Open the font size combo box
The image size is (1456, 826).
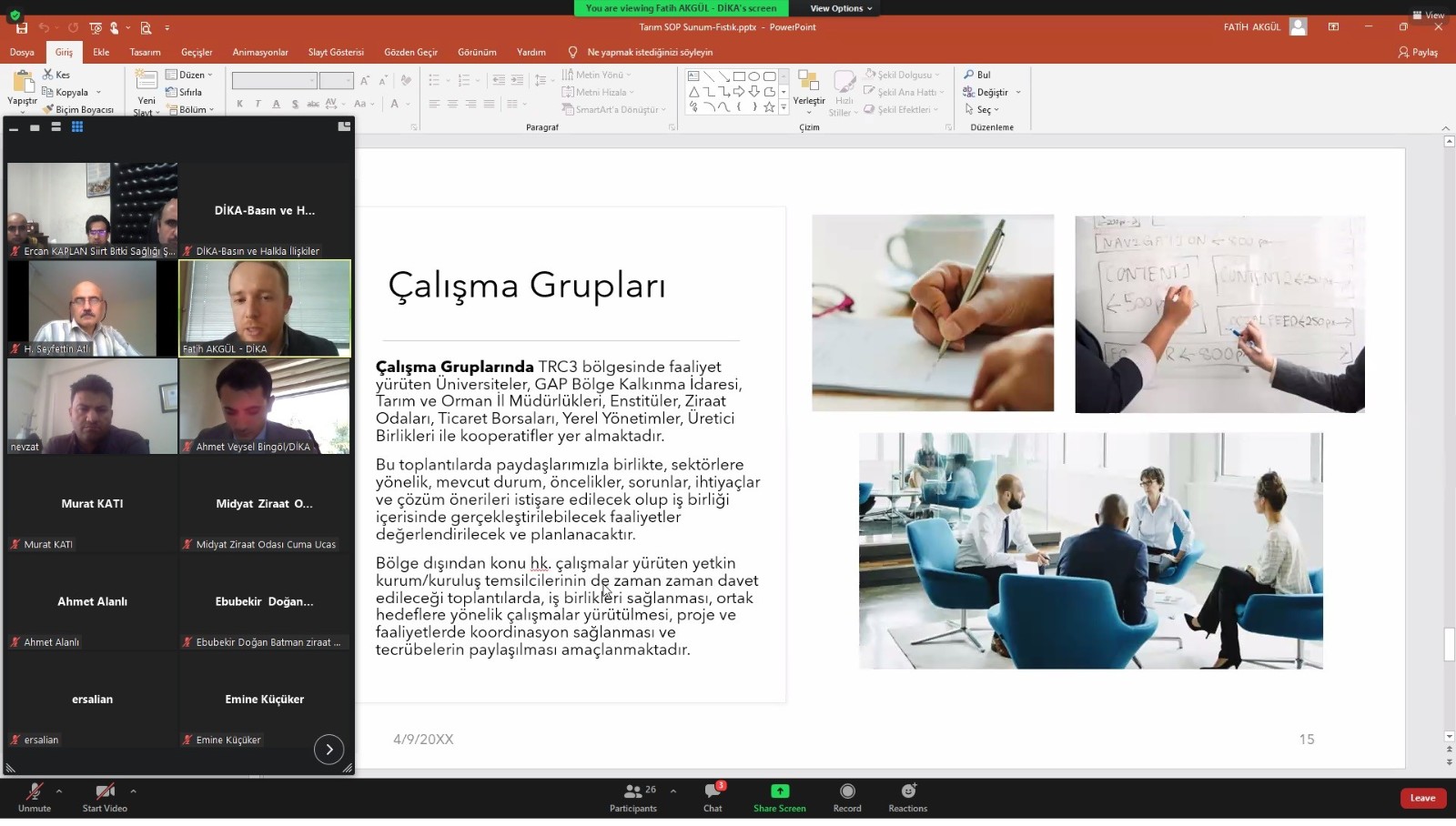(336, 80)
